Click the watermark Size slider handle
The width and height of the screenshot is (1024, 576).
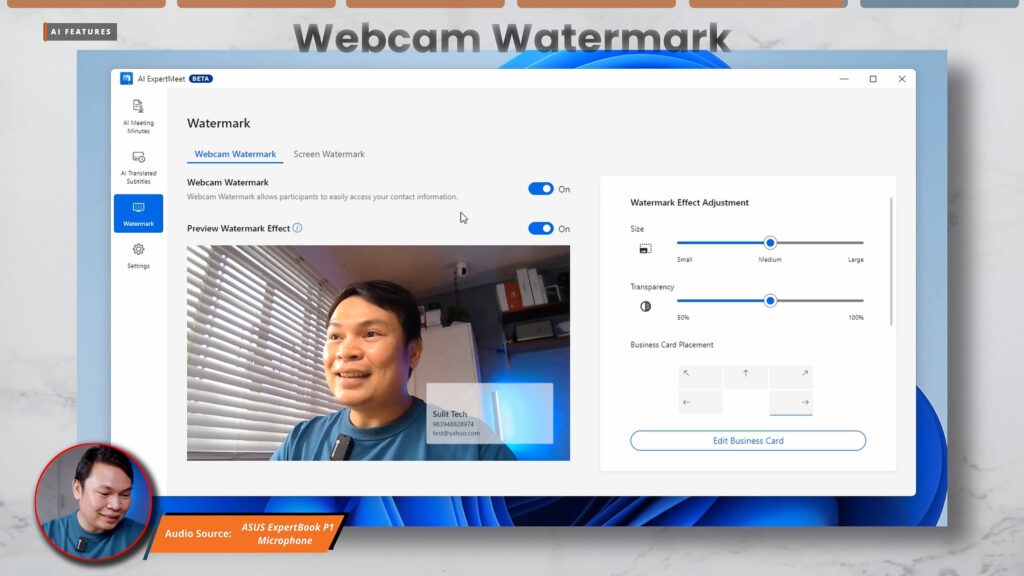[x=770, y=242]
